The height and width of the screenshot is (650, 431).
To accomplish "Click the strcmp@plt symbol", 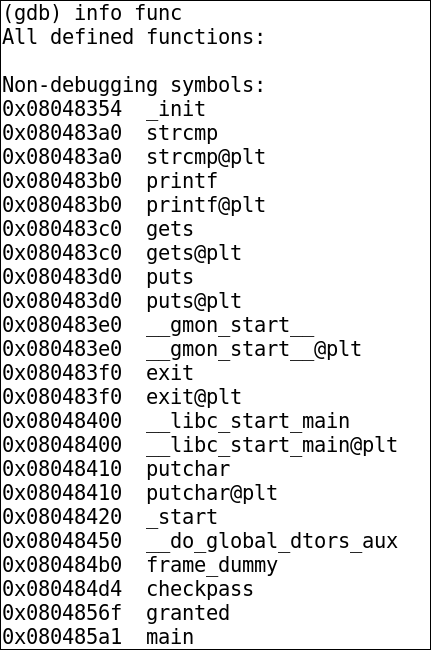I will pyautogui.click(x=206, y=157).
